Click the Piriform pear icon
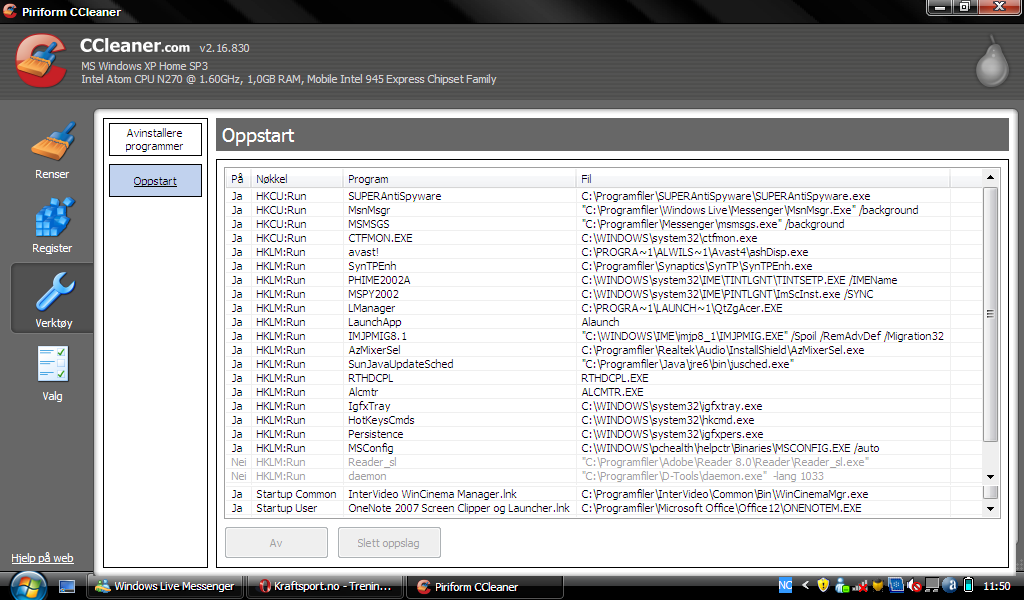The width and height of the screenshot is (1024, 600). click(993, 63)
